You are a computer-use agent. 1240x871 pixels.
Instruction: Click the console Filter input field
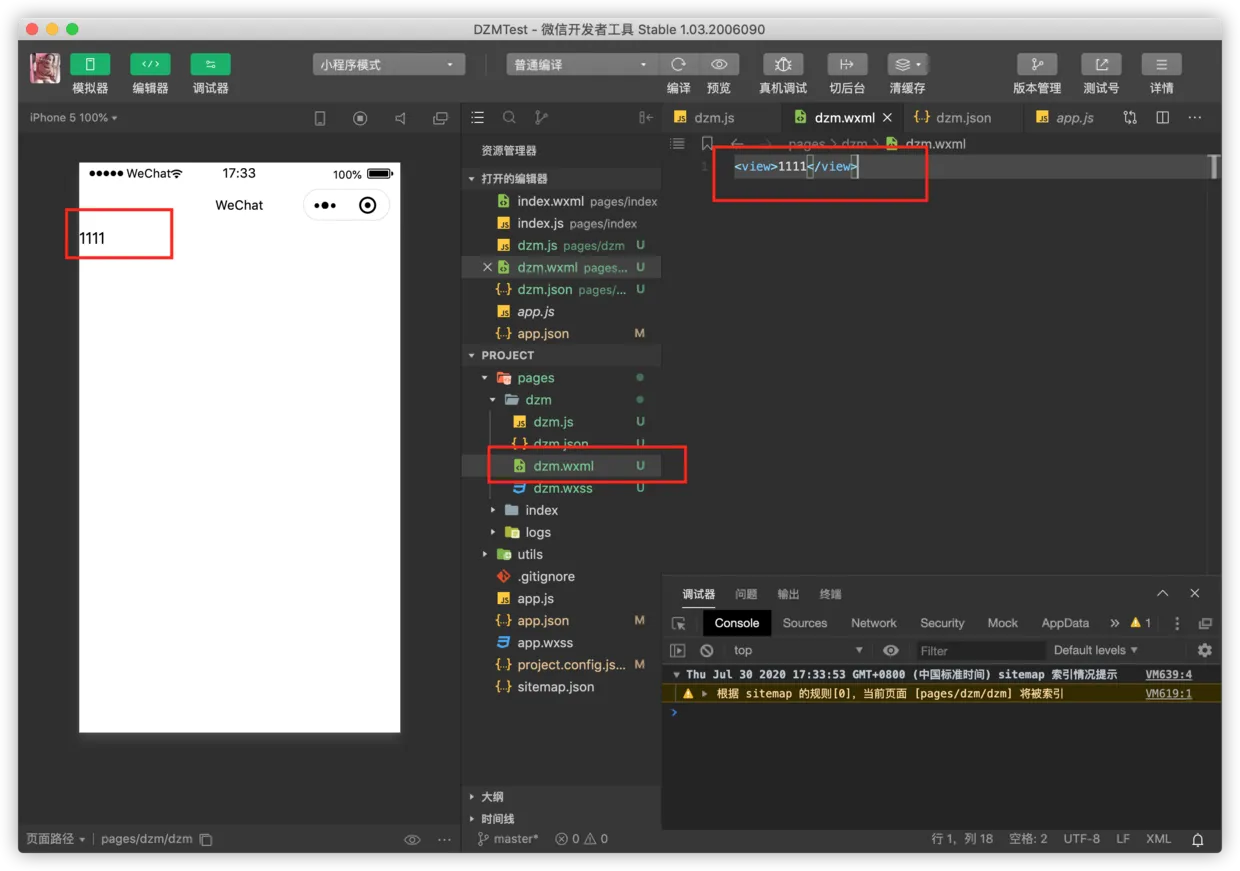(980, 650)
